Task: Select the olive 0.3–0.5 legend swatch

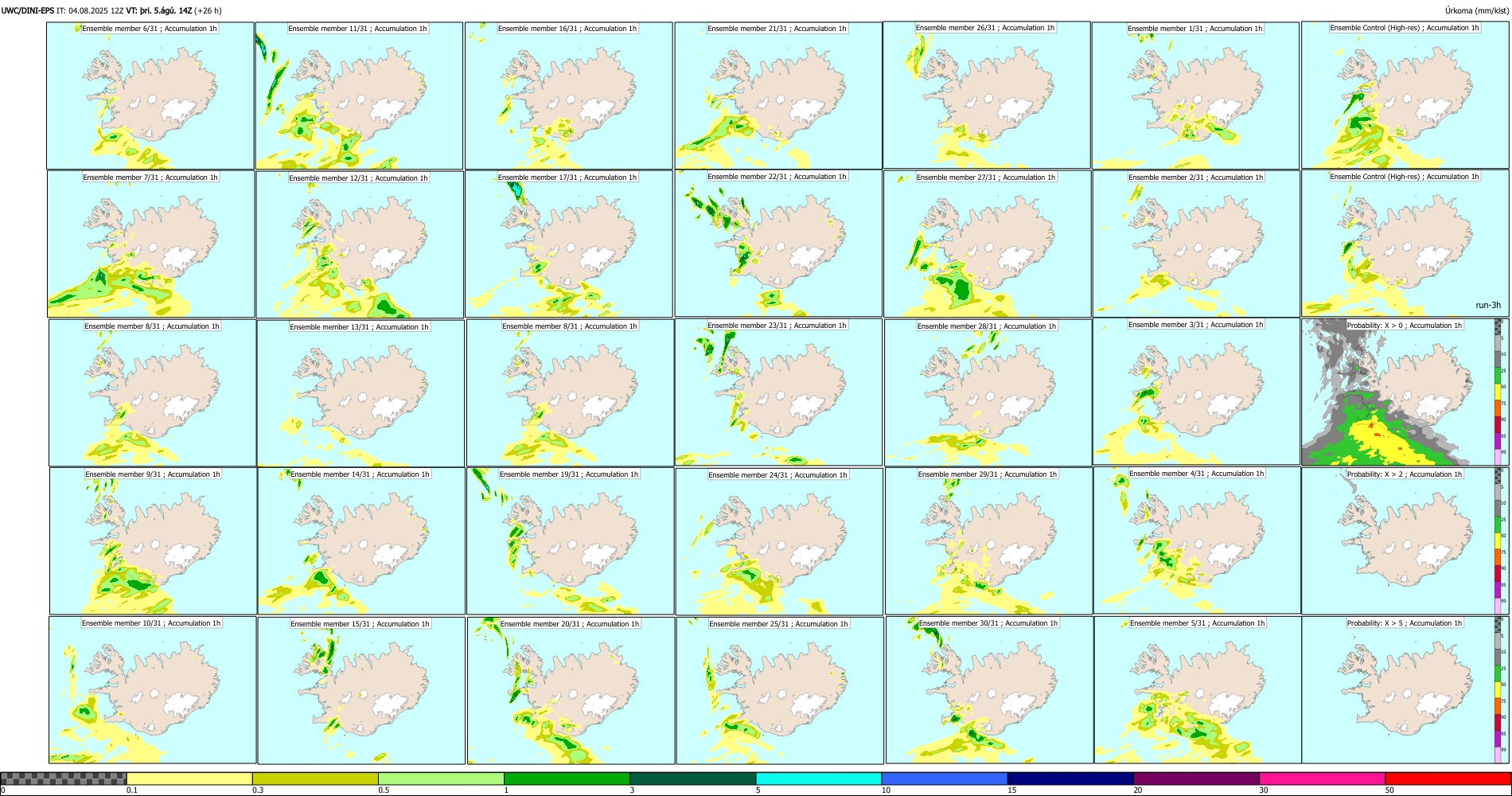Action: point(315,778)
